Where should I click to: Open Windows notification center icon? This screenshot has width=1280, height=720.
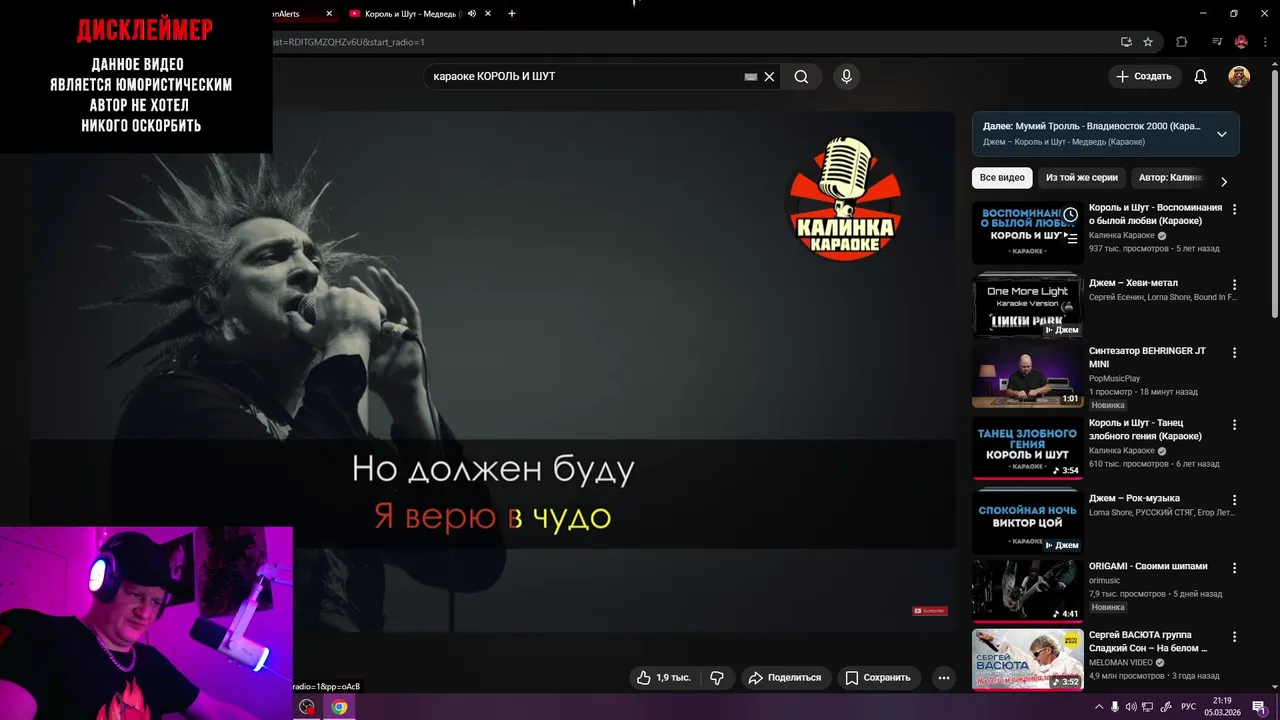coord(1259,707)
